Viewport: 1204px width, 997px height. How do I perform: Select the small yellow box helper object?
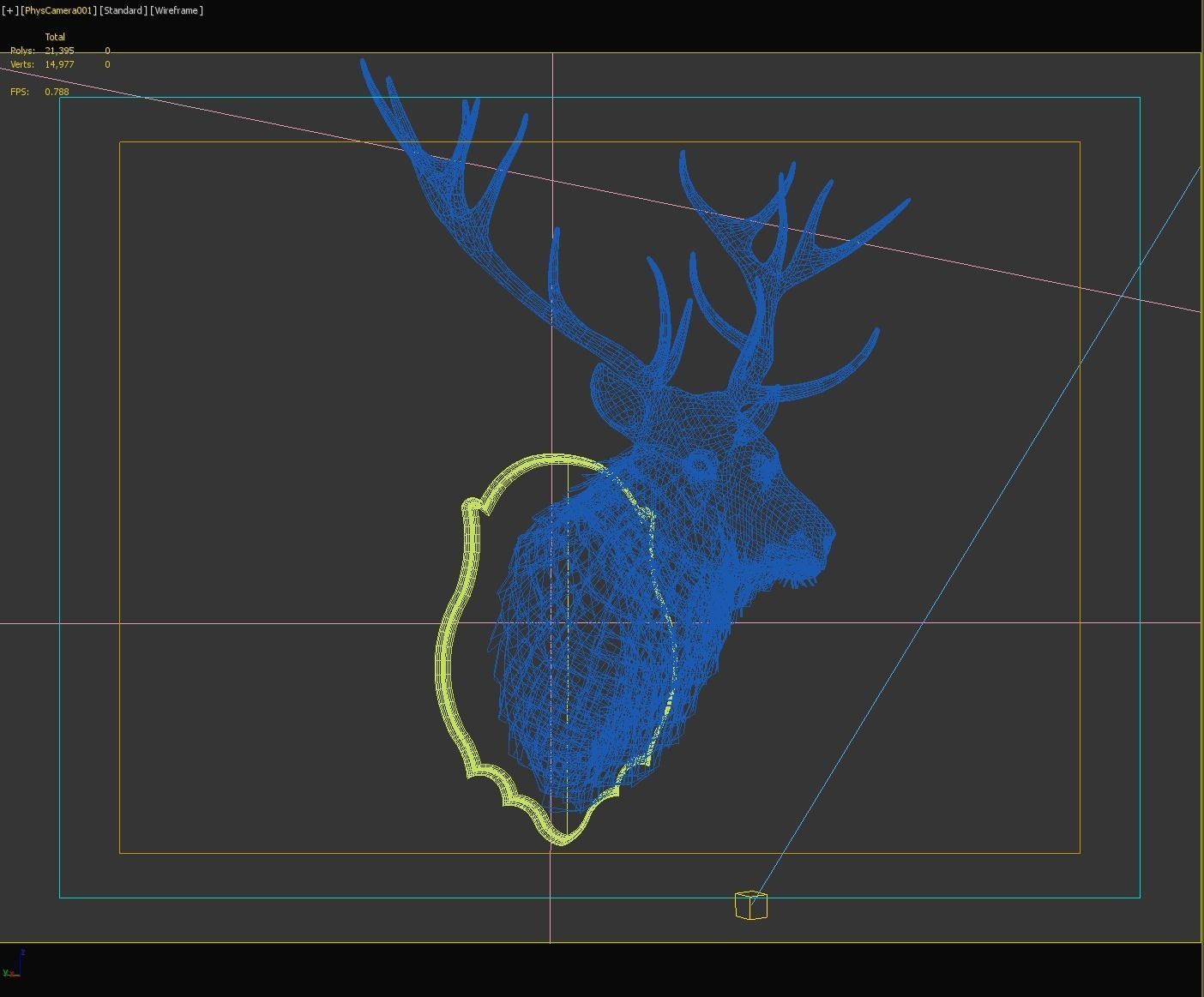[x=751, y=905]
